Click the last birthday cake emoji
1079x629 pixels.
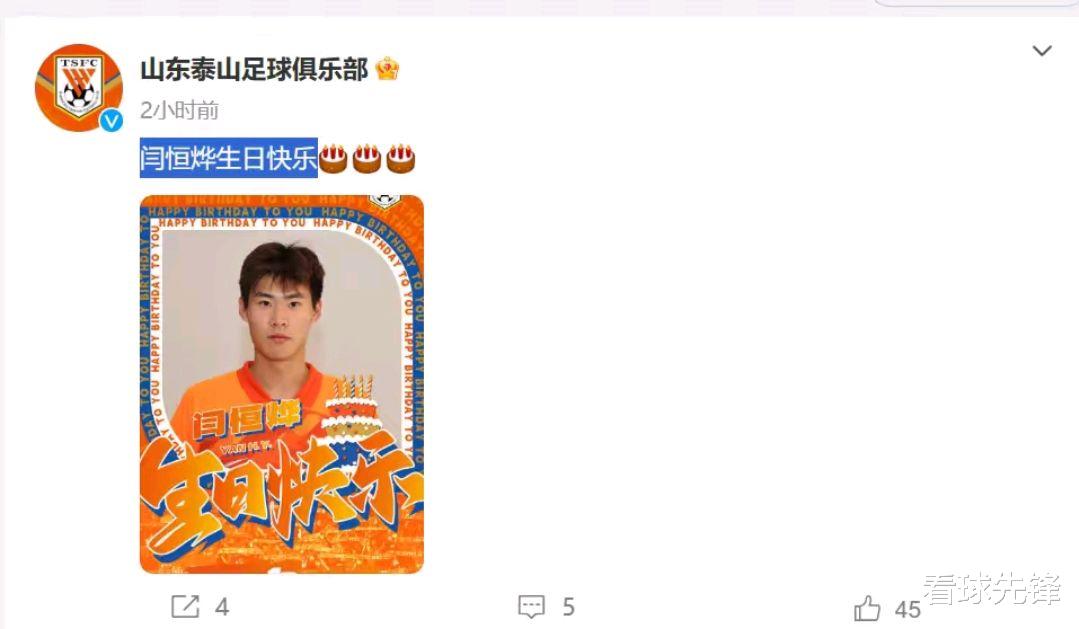[x=400, y=158]
